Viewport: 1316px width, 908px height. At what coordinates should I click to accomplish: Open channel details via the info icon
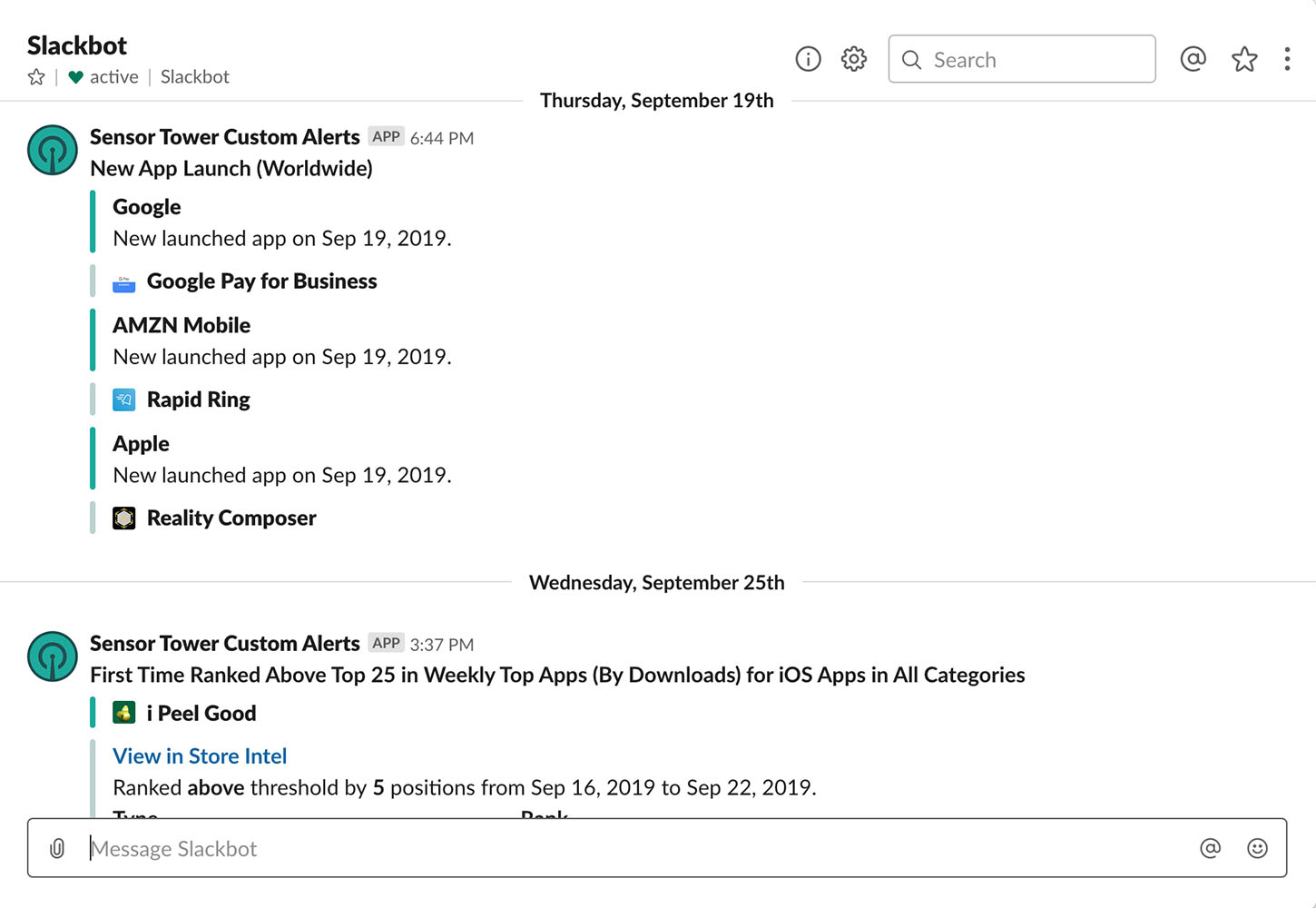pos(808,58)
